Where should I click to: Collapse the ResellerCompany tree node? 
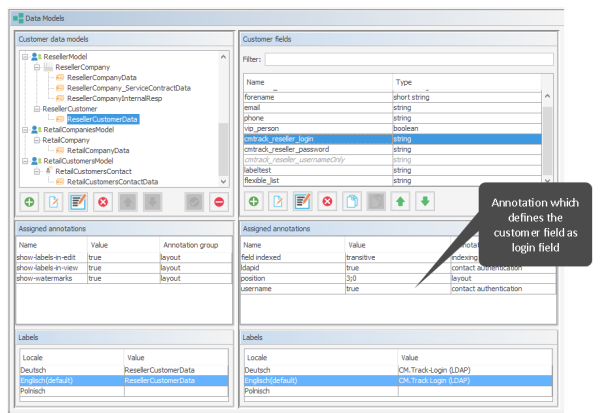coord(36,67)
